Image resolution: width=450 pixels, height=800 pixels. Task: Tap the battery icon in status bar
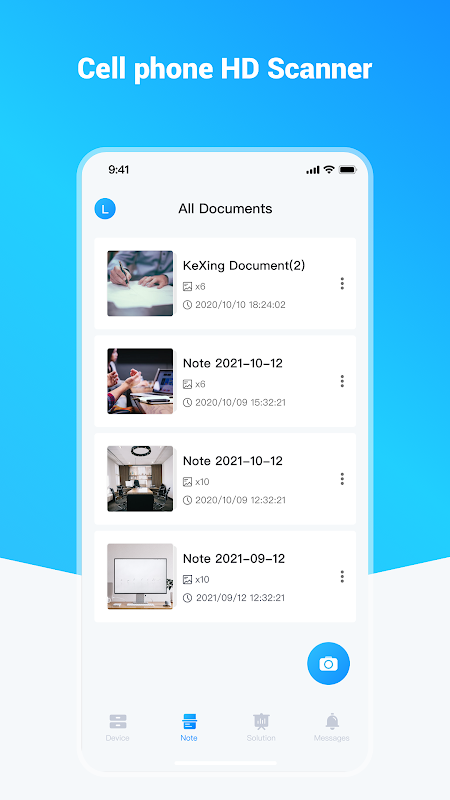click(x=347, y=170)
